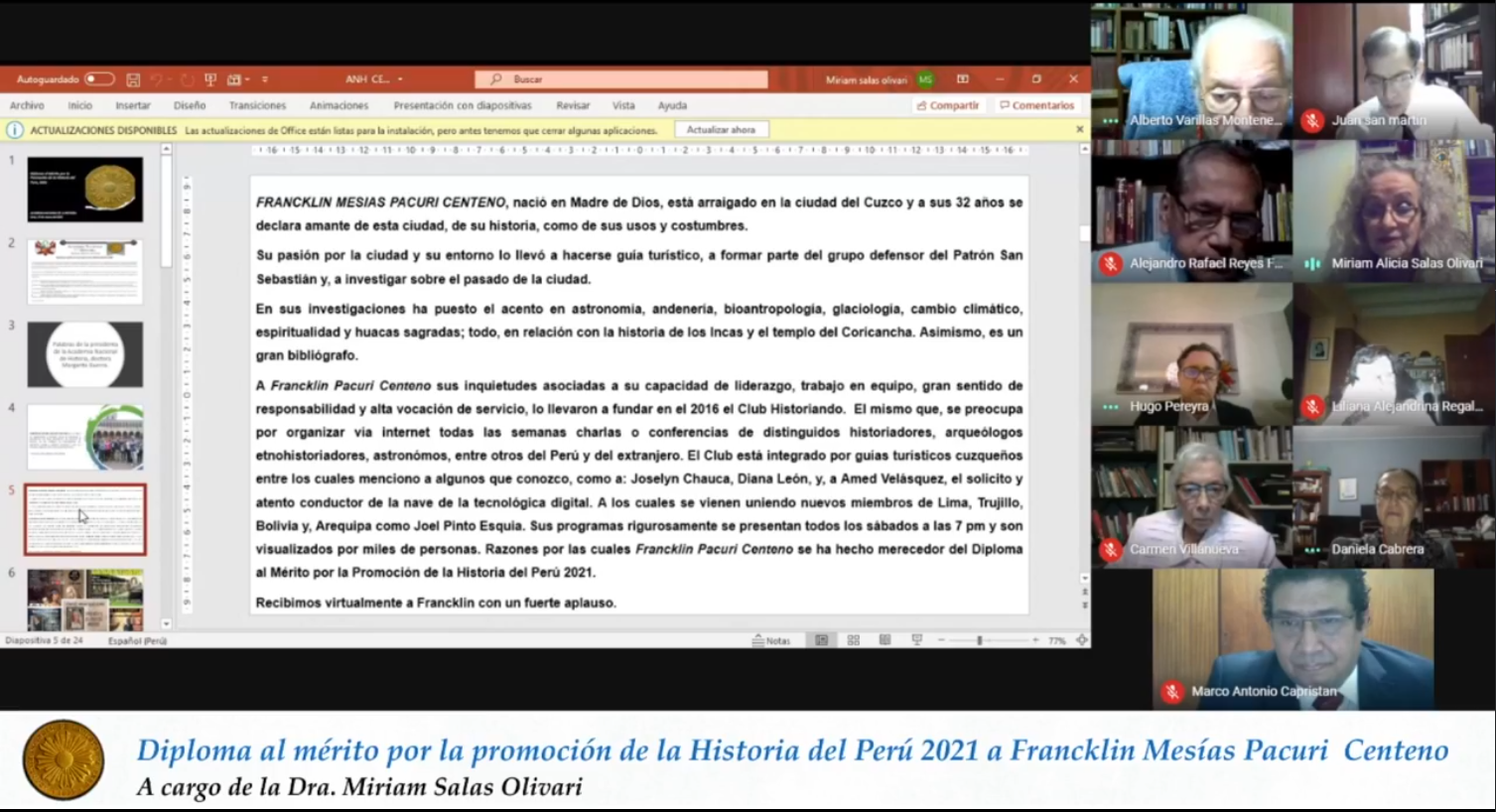Start Slide Show from the status bar icon
The image size is (1496, 812).
[916, 640]
